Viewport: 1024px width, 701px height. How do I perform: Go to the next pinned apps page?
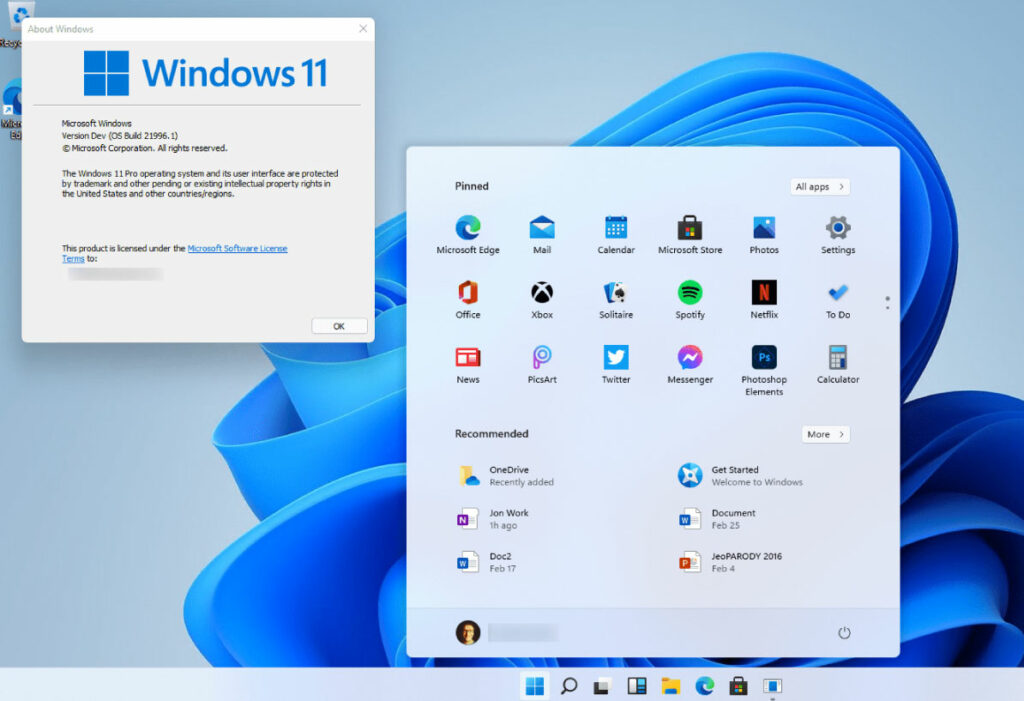point(888,307)
